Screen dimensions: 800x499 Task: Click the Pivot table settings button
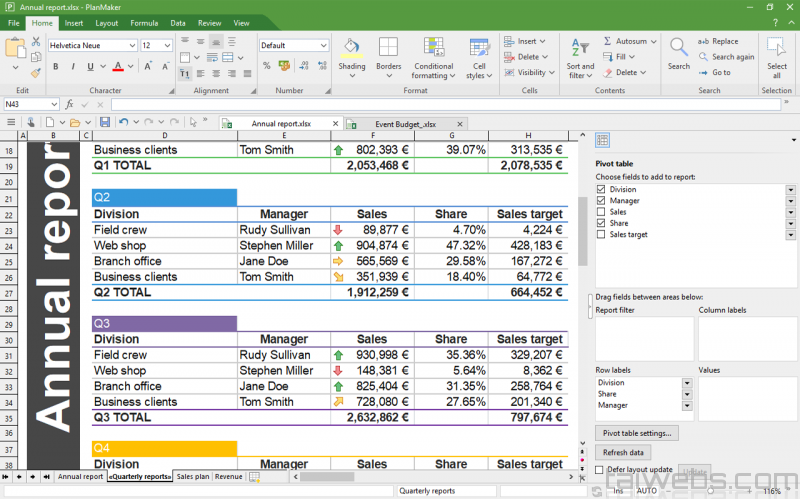tap(637, 433)
